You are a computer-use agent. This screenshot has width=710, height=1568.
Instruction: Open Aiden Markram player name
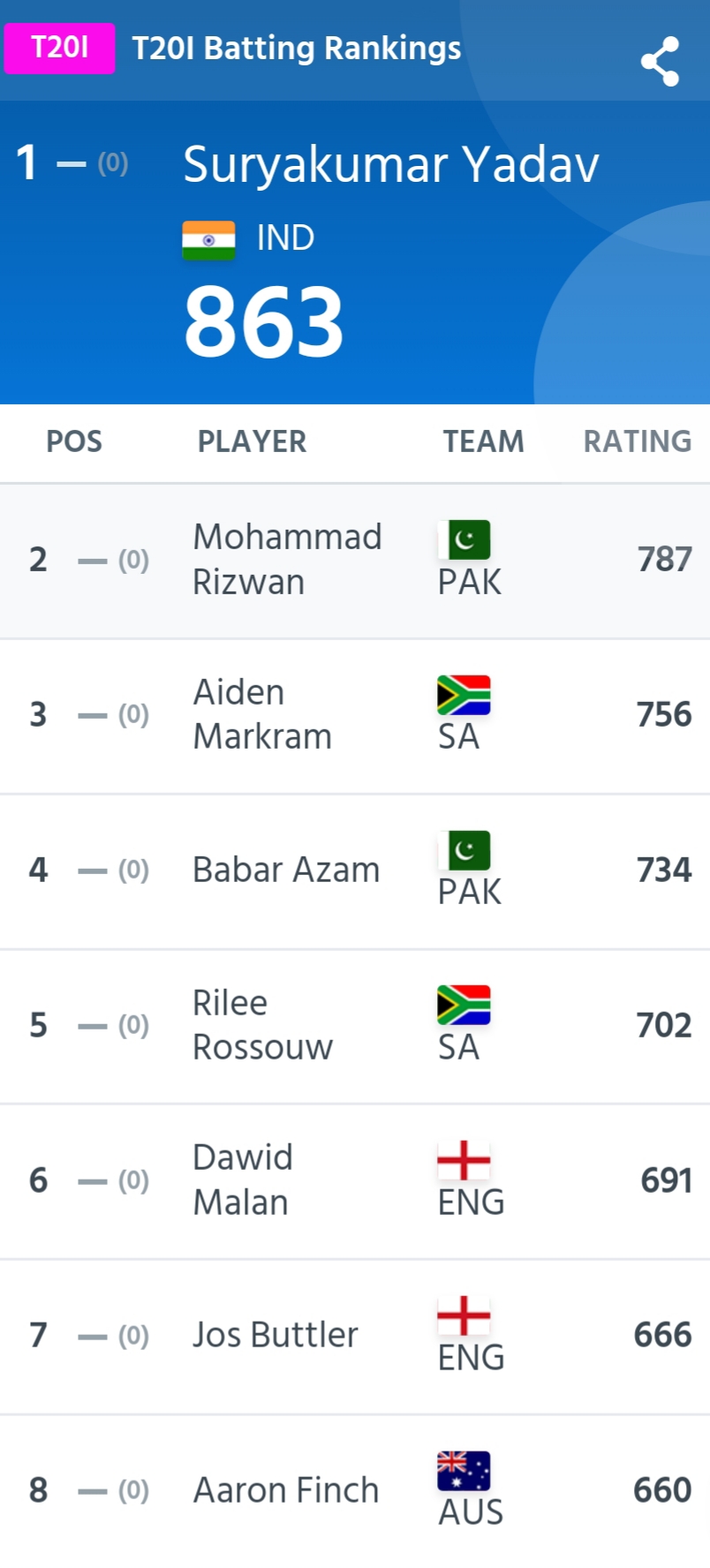[x=262, y=714]
